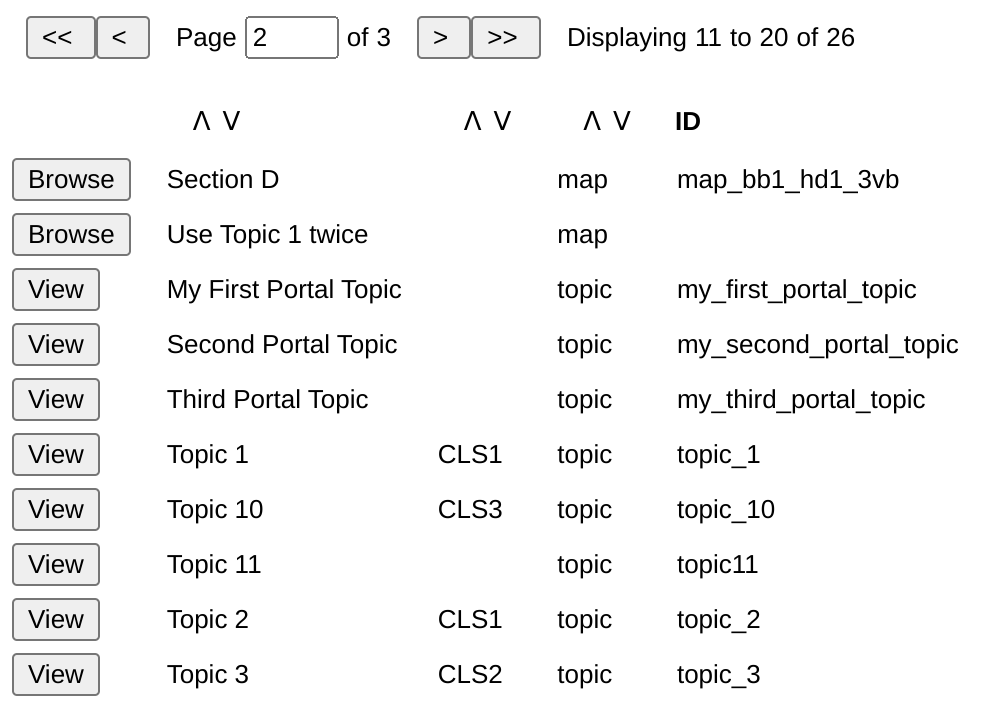This screenshot has height=720, width=992.
Task: Sort title column descending
Action: tap(231, 121)
